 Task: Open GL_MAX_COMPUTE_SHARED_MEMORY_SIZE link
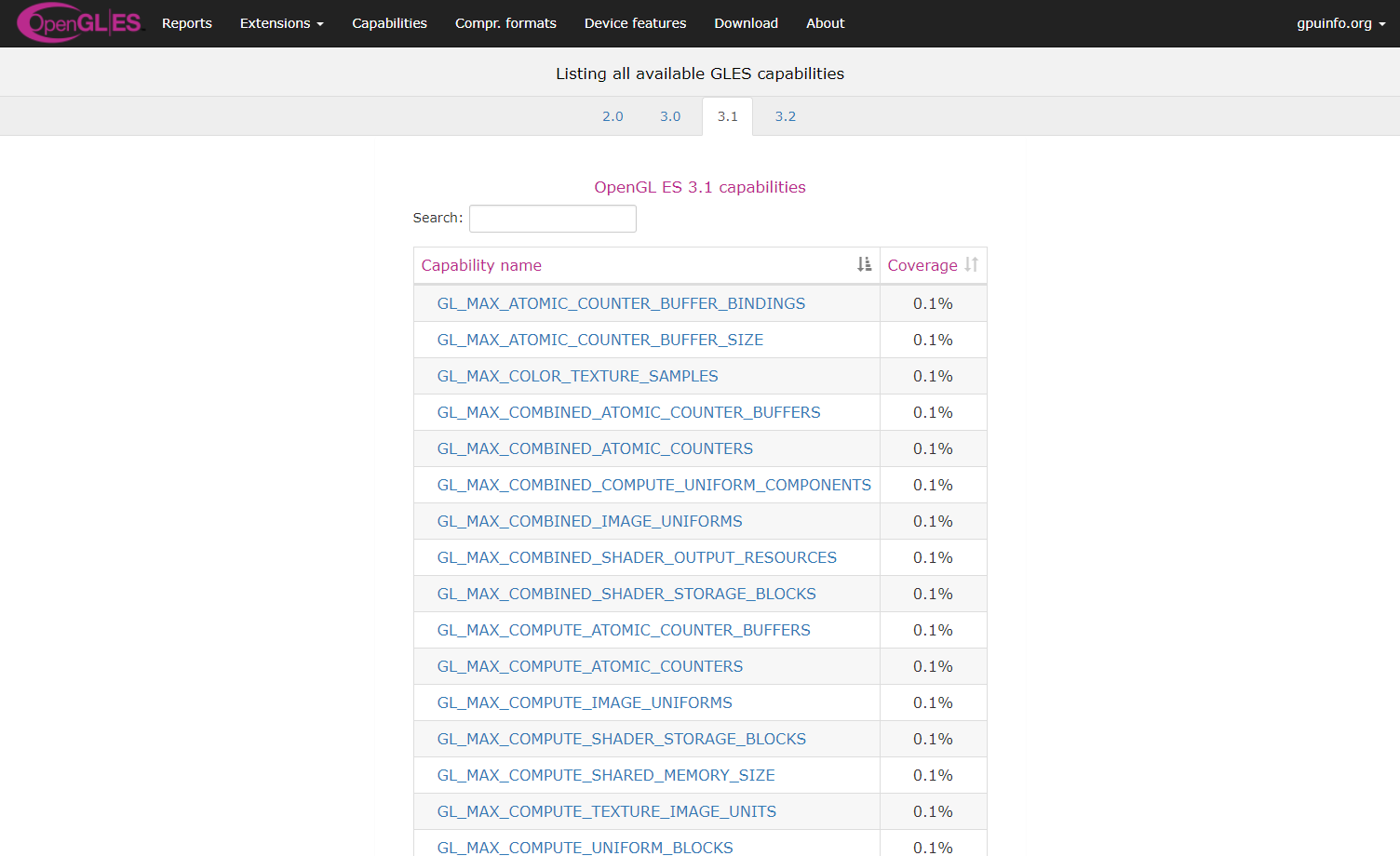tap(606, 775)
